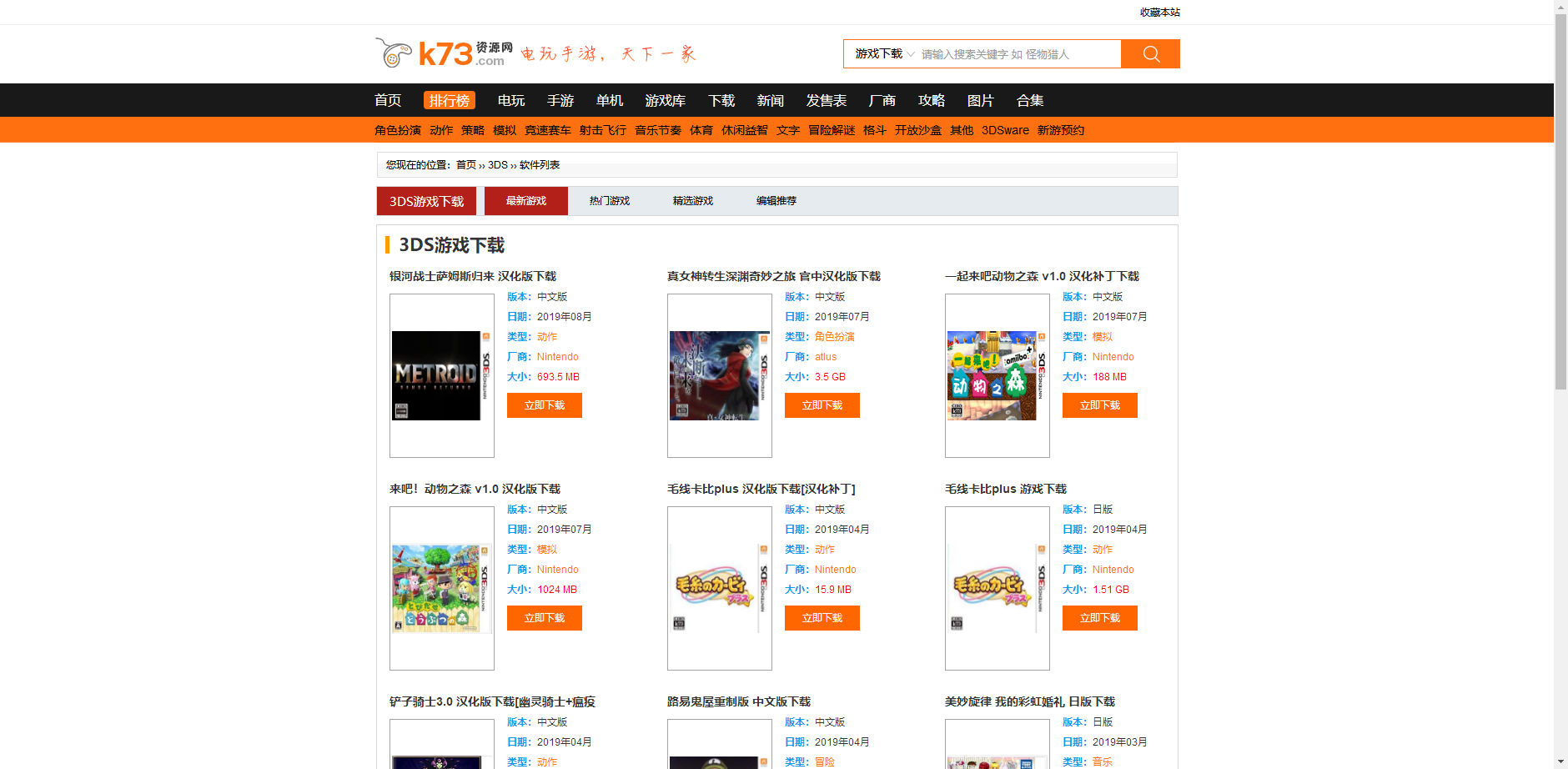This screenshot has width=1568, height=769.
Task: Select the 冒险解谜 category link
Action: (x=832, y=129)
